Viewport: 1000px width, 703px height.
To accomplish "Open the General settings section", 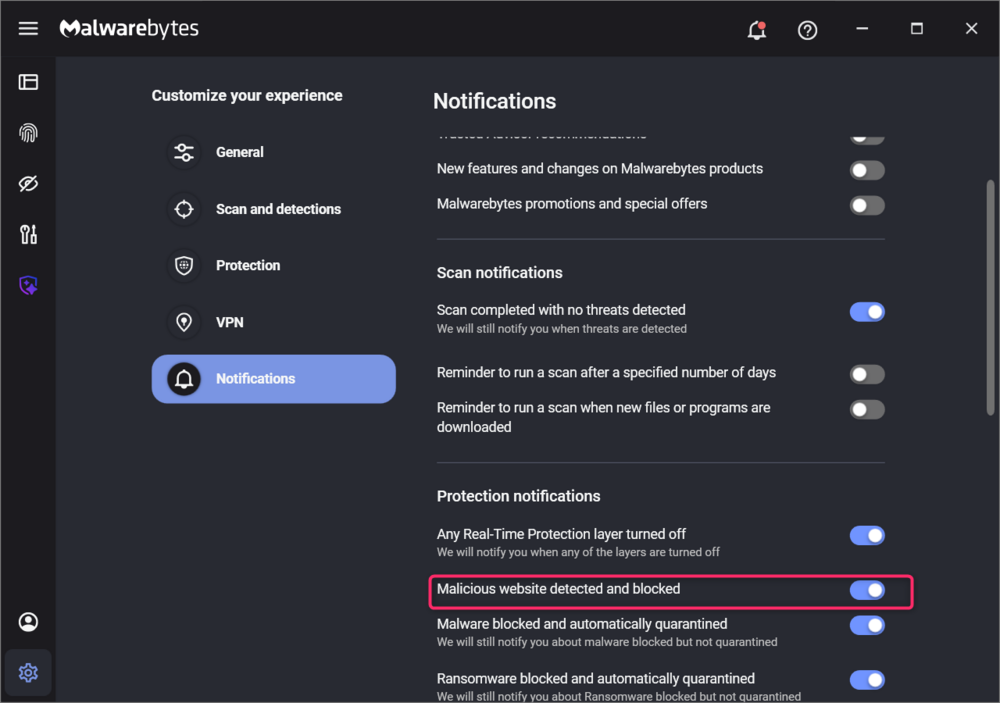I will point(274,152).
